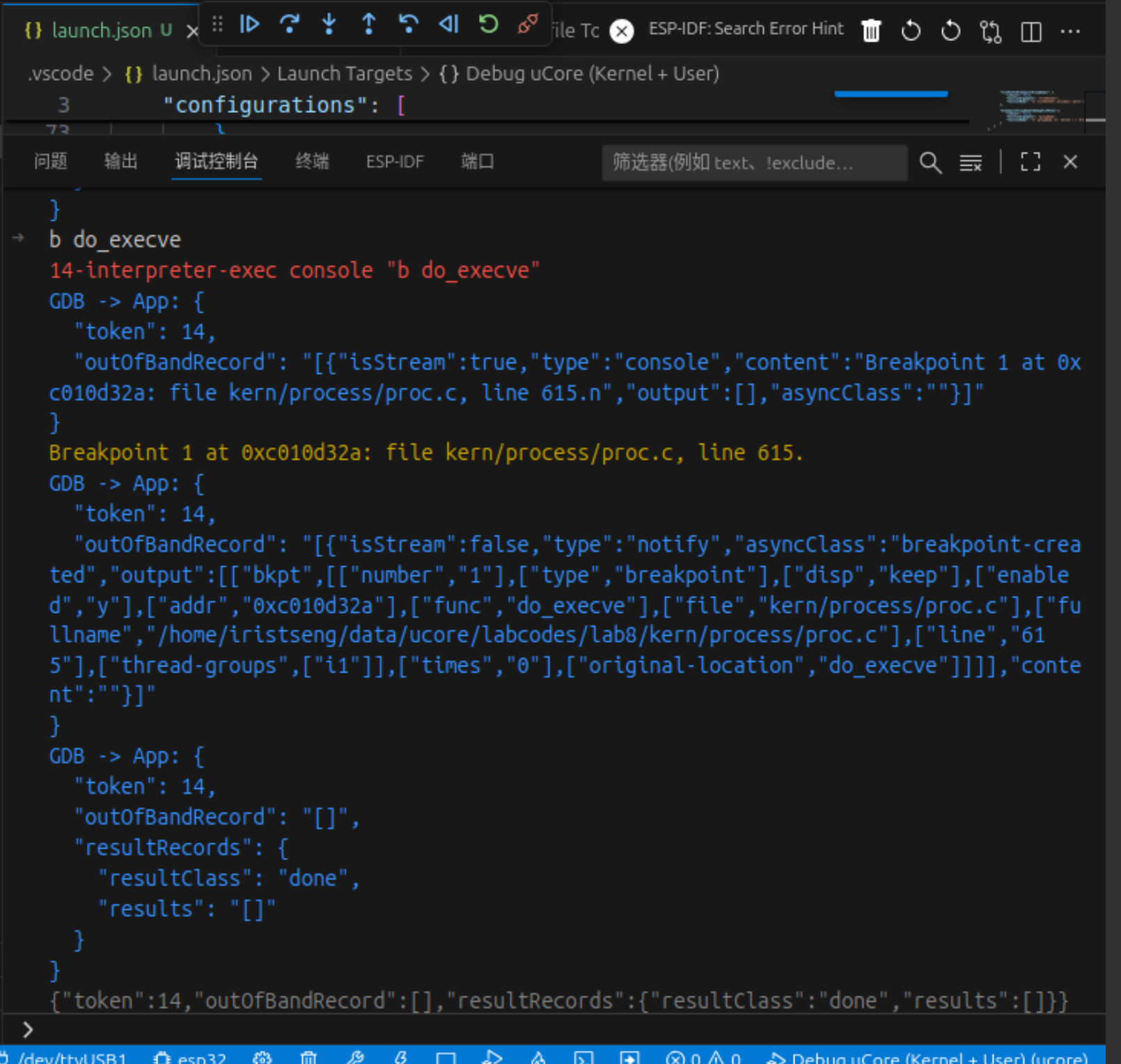Image resolution: width=1121 pixels, height=1064 pixels.
Task: Click the build-flash-monitor flame icon
Action: click(538, 1057)
